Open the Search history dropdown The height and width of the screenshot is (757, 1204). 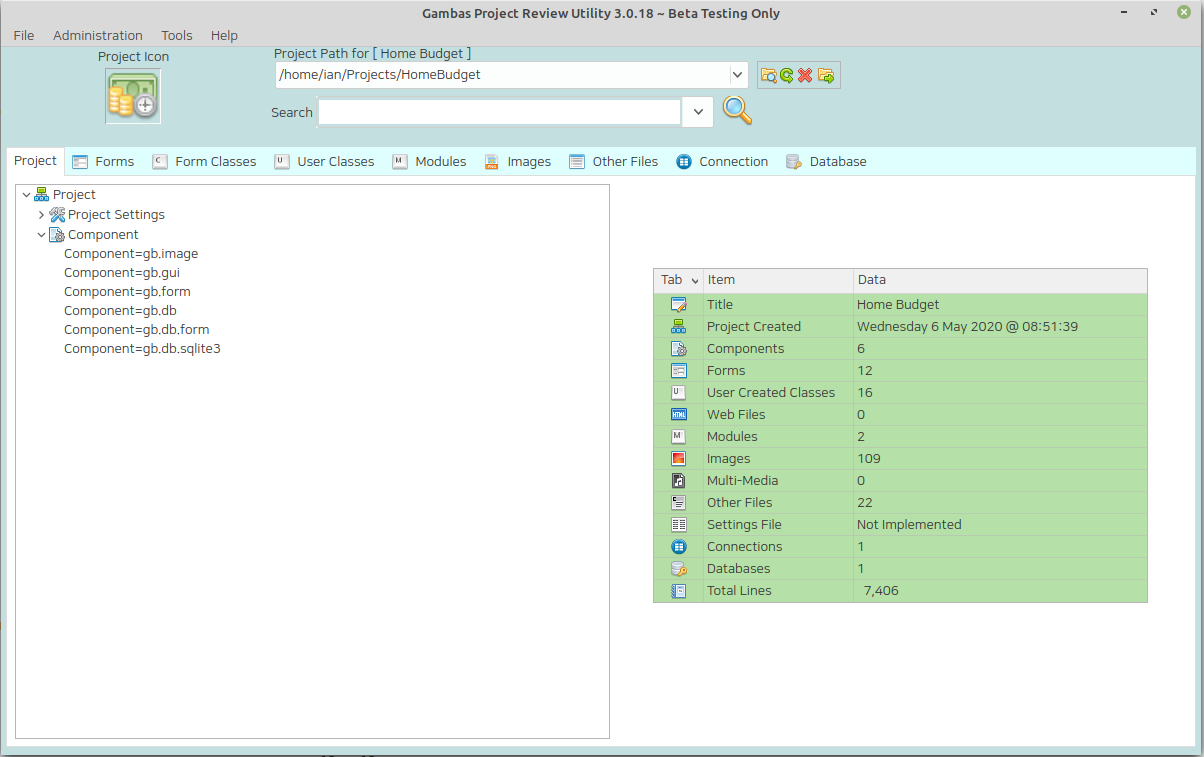click(698, 112)
